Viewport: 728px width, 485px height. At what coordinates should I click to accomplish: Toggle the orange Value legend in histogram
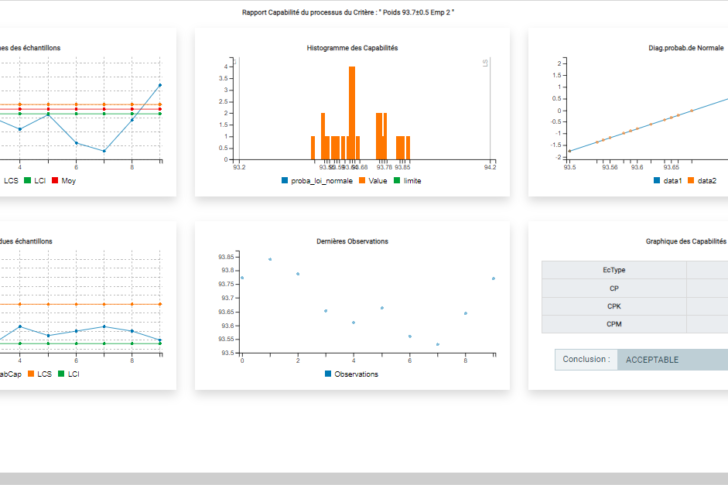(373, 181)
